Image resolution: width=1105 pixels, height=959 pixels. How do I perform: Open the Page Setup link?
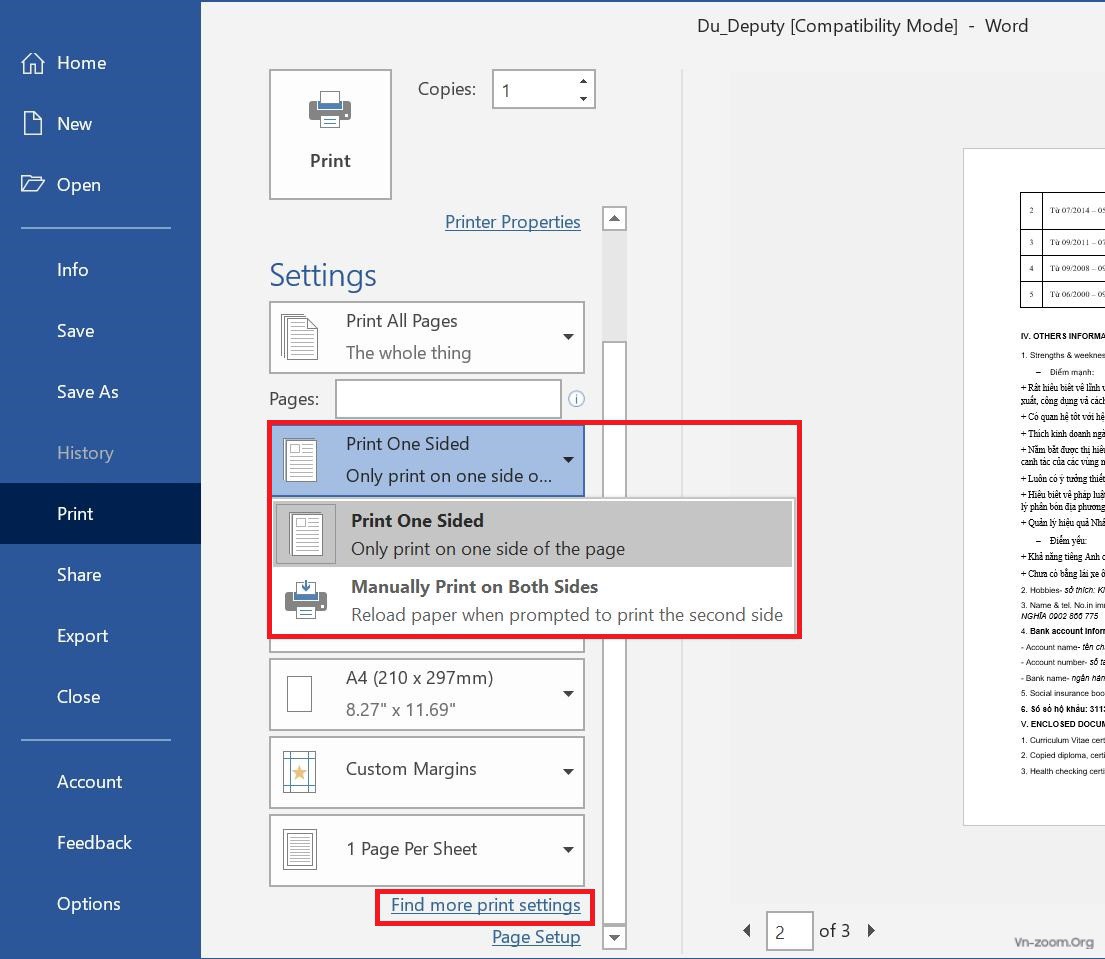pos(536,937)
